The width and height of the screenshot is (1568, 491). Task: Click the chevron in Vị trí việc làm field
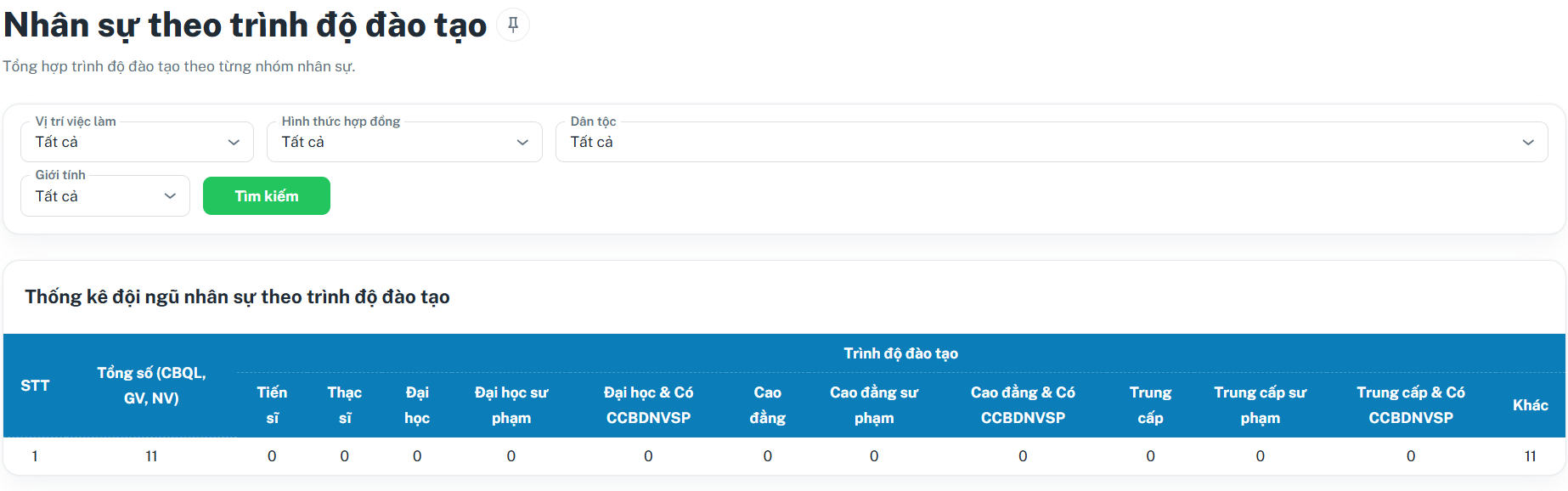[x=234, y=143]
